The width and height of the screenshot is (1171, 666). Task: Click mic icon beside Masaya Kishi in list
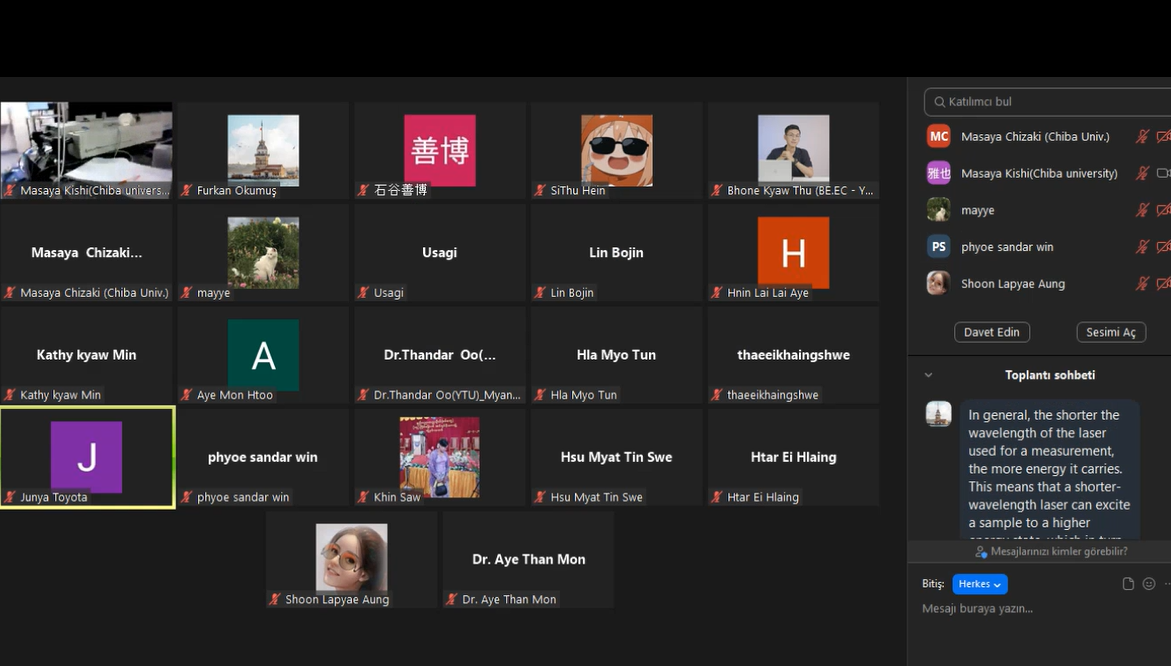[x=1142, y=174]
